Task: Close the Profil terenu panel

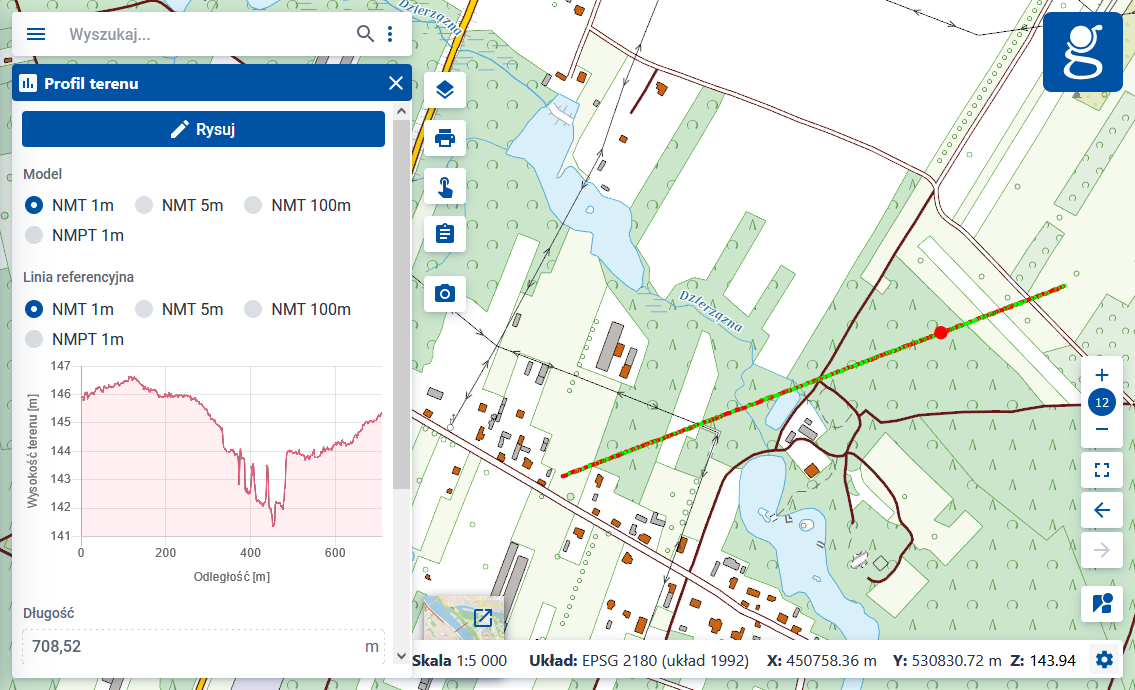Action: 396,83
